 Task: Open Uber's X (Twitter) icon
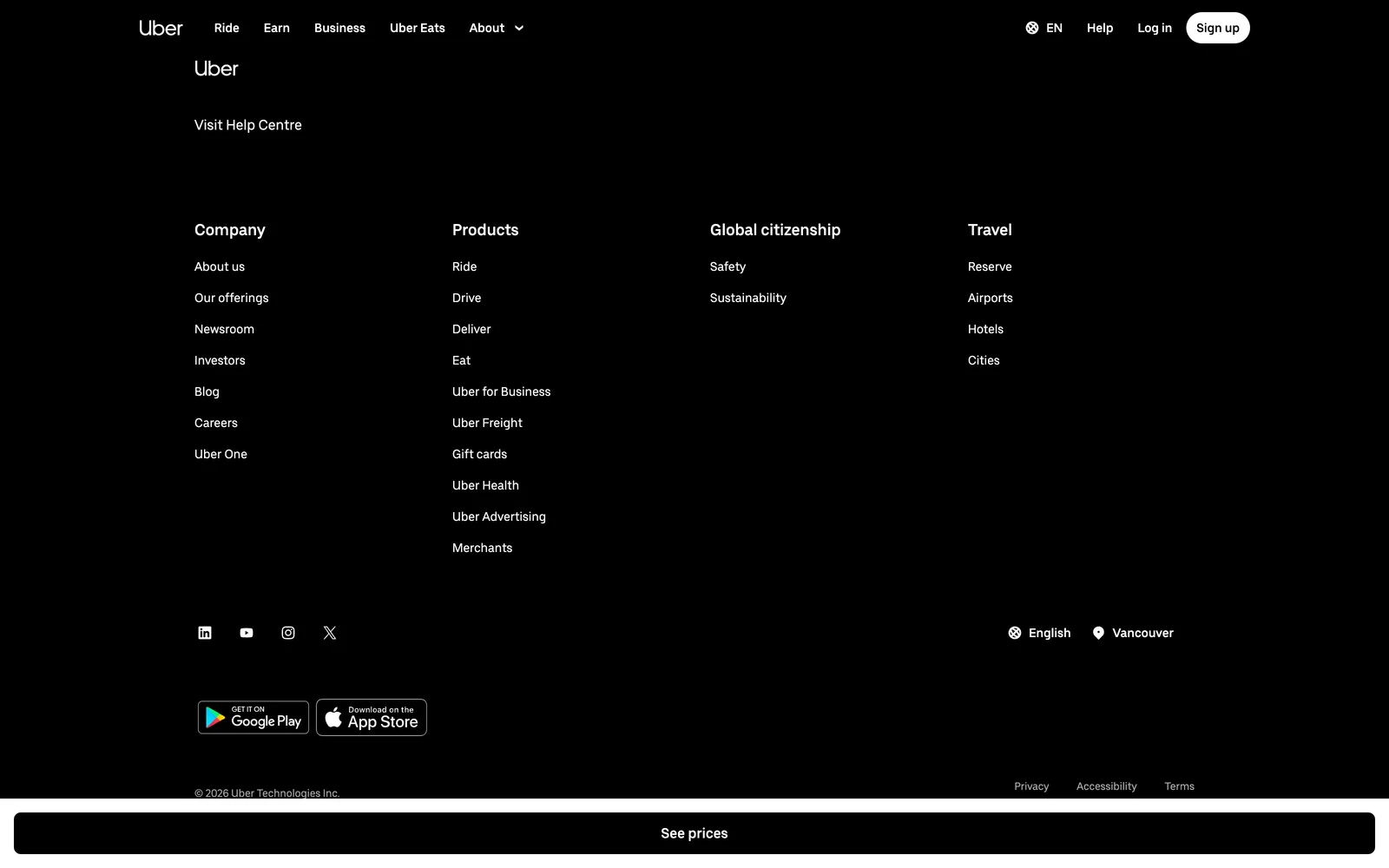(x=330, y=633)
